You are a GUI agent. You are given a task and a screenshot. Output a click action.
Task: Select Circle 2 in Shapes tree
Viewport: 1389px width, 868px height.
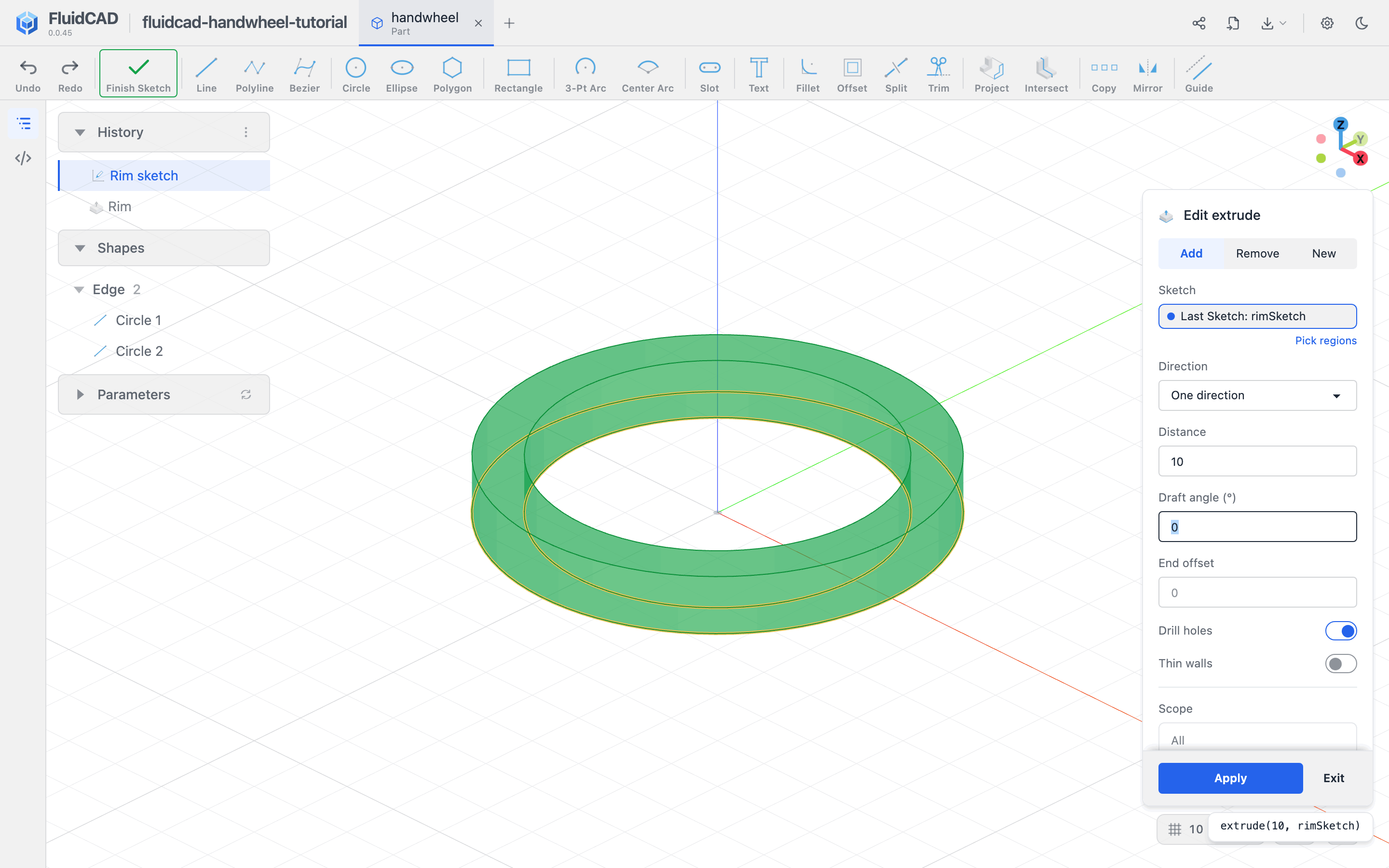[139, 351]
